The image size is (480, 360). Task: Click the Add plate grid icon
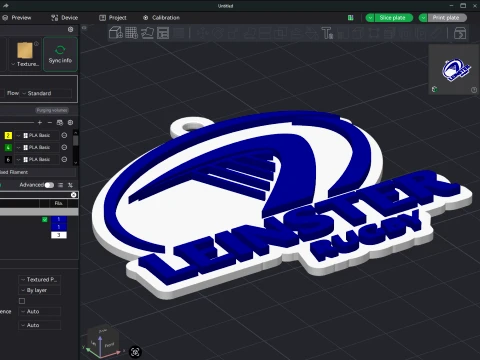click(131, 33)
